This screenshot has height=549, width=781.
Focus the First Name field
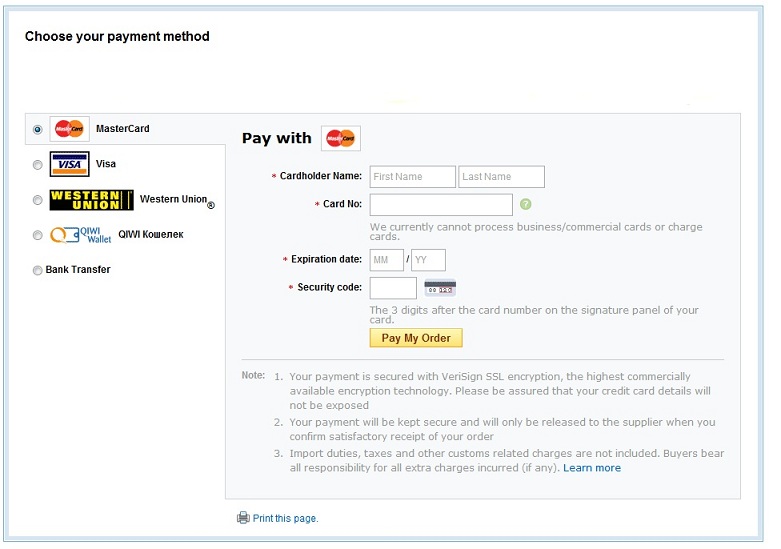tap(412, 177)
